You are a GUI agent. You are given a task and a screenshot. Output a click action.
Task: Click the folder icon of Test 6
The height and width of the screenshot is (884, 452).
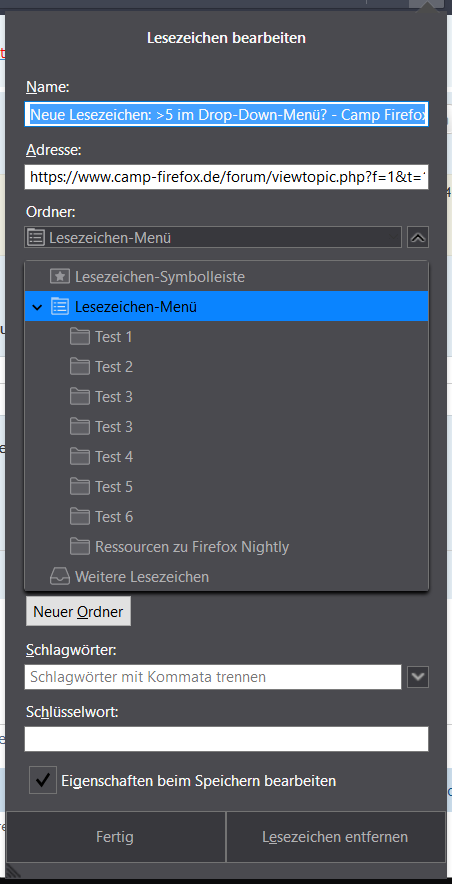pyautogui.click(x=80, y=516)
